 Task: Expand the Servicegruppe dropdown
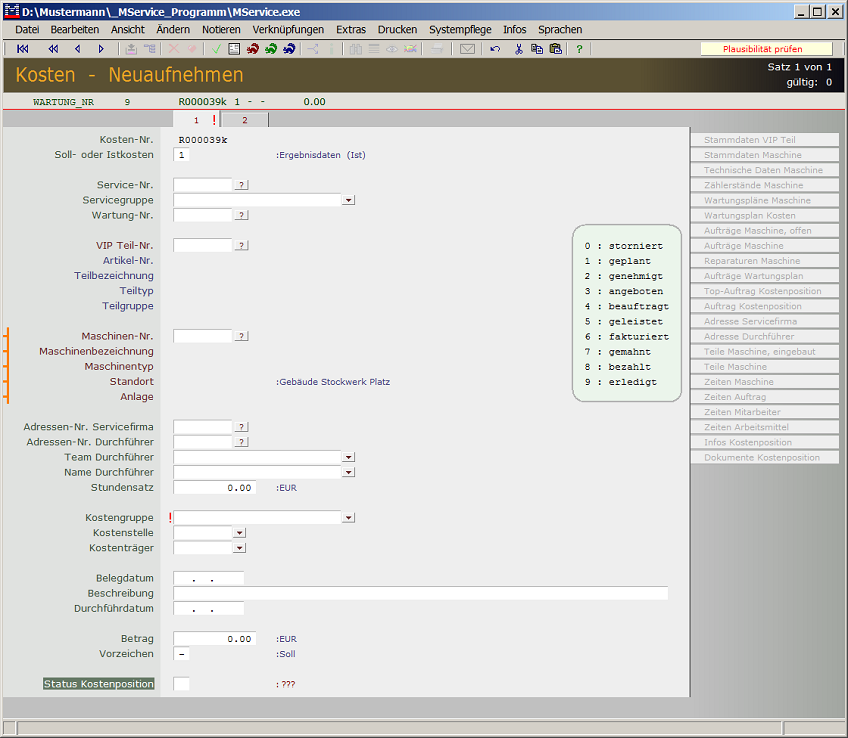click(348, 200)
